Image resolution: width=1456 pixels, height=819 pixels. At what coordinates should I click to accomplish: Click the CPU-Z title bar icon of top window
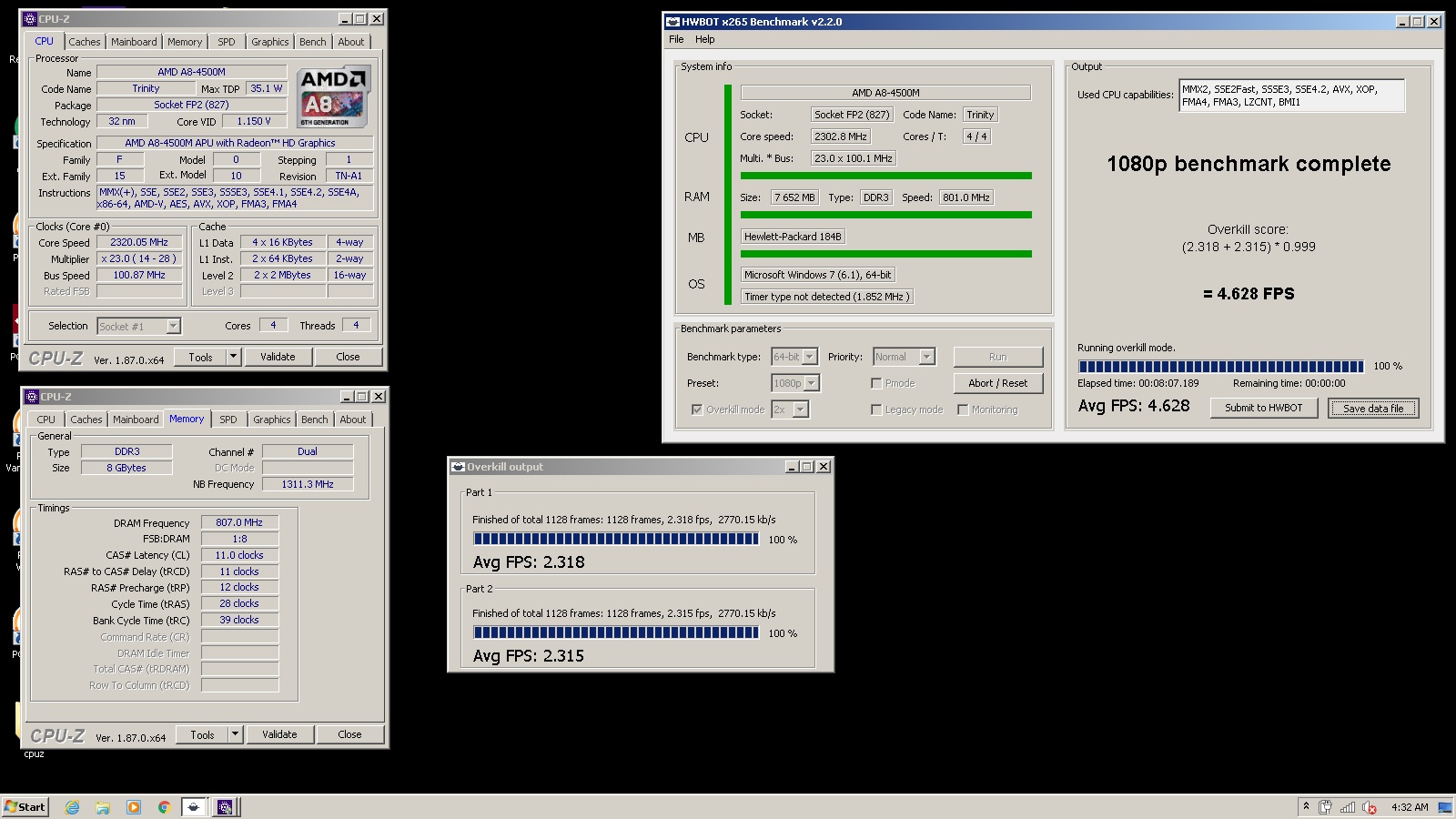pyautogui.click(x=29, y=19)
